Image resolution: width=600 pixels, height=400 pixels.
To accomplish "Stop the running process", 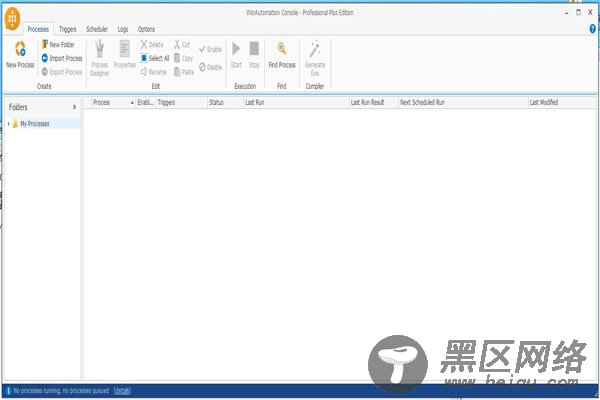I will pos(254,54).
